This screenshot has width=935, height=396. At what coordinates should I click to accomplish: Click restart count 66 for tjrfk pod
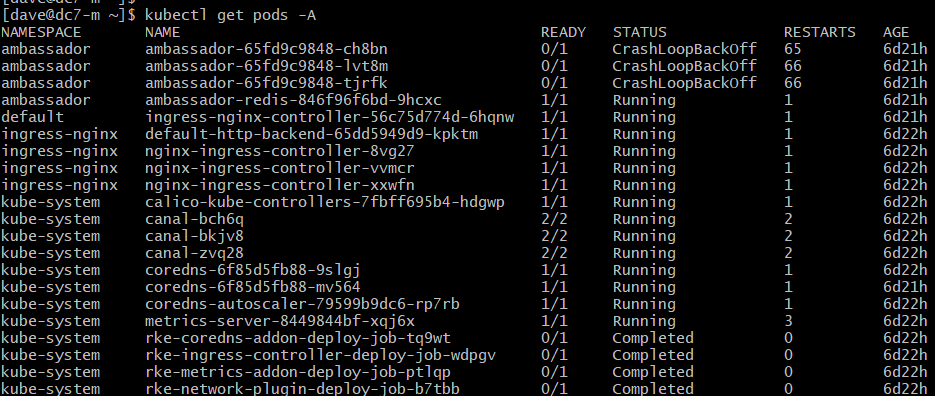792,83
